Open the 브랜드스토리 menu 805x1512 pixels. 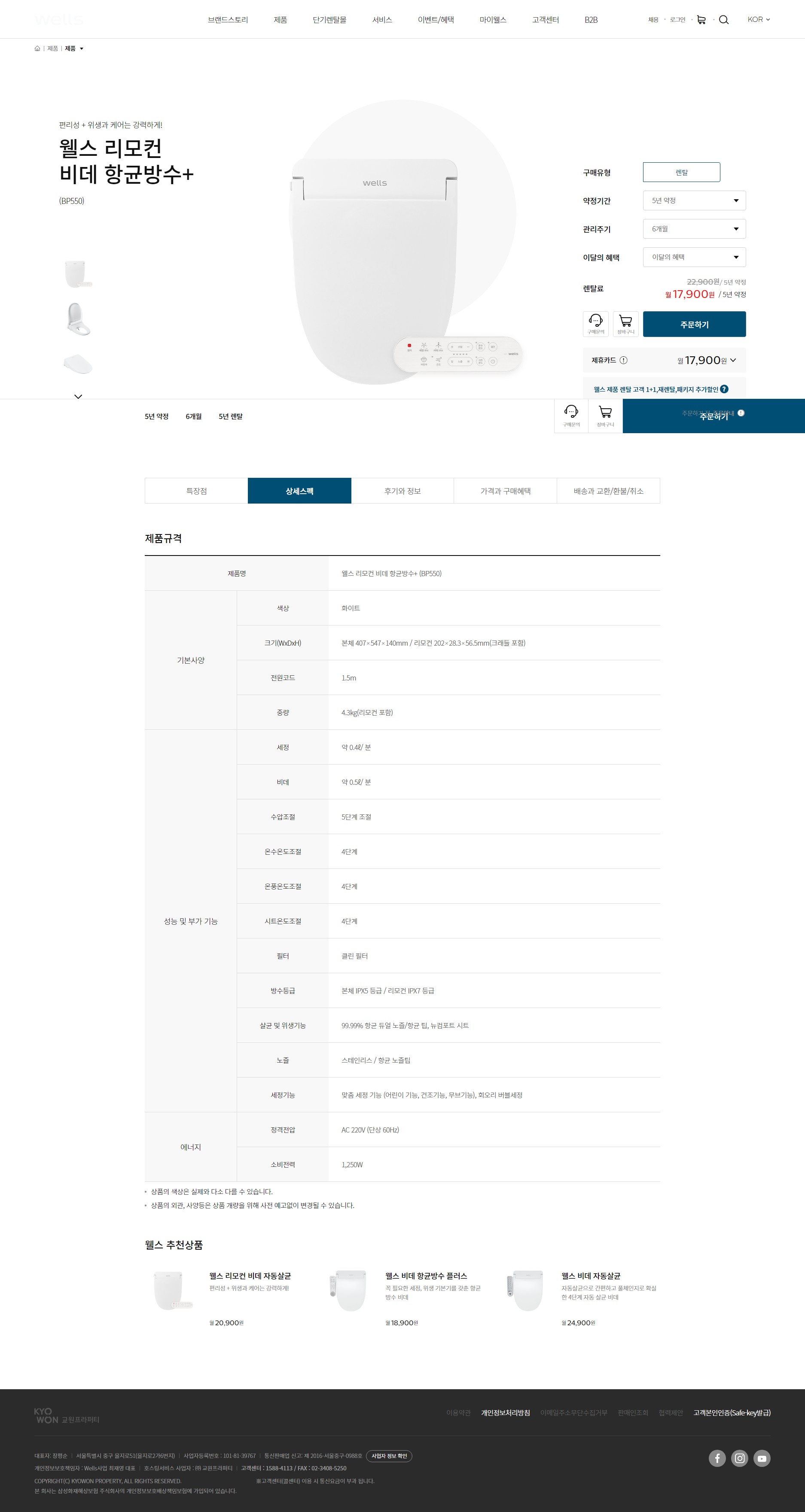(228, 20)
